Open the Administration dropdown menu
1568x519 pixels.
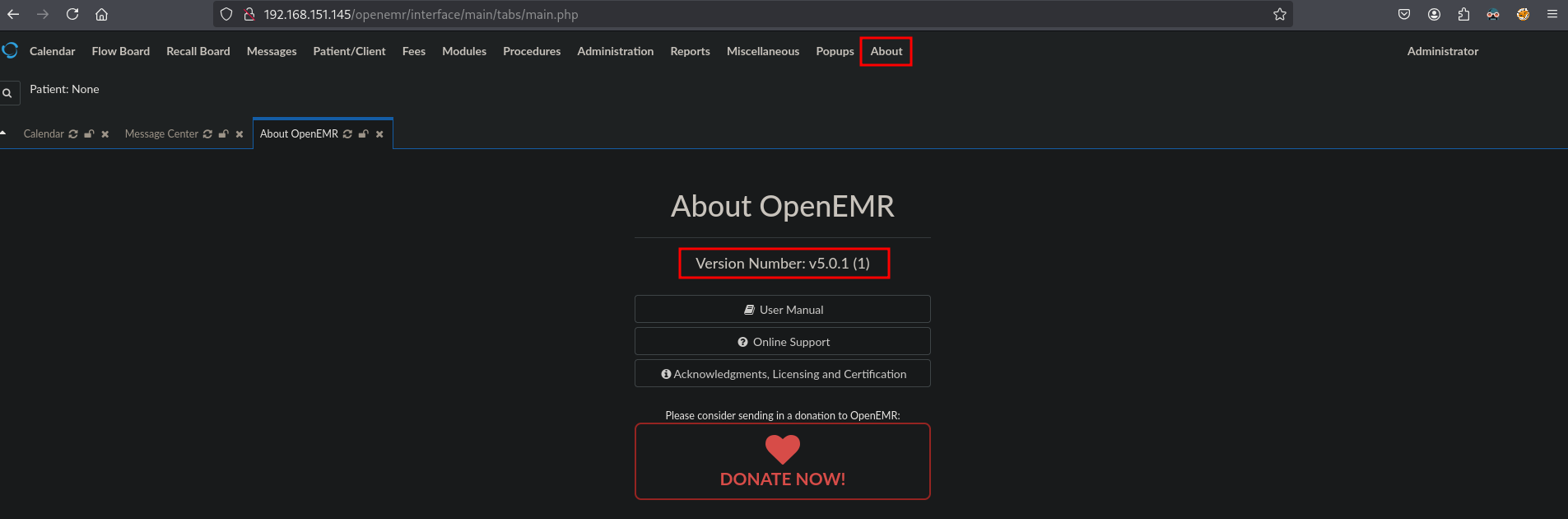(x=615, y=51)
